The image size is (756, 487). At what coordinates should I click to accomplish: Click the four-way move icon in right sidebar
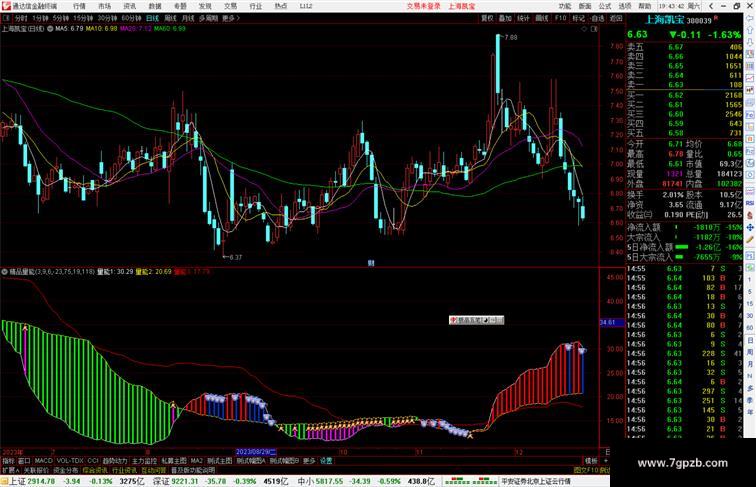[x=750, y=227]
